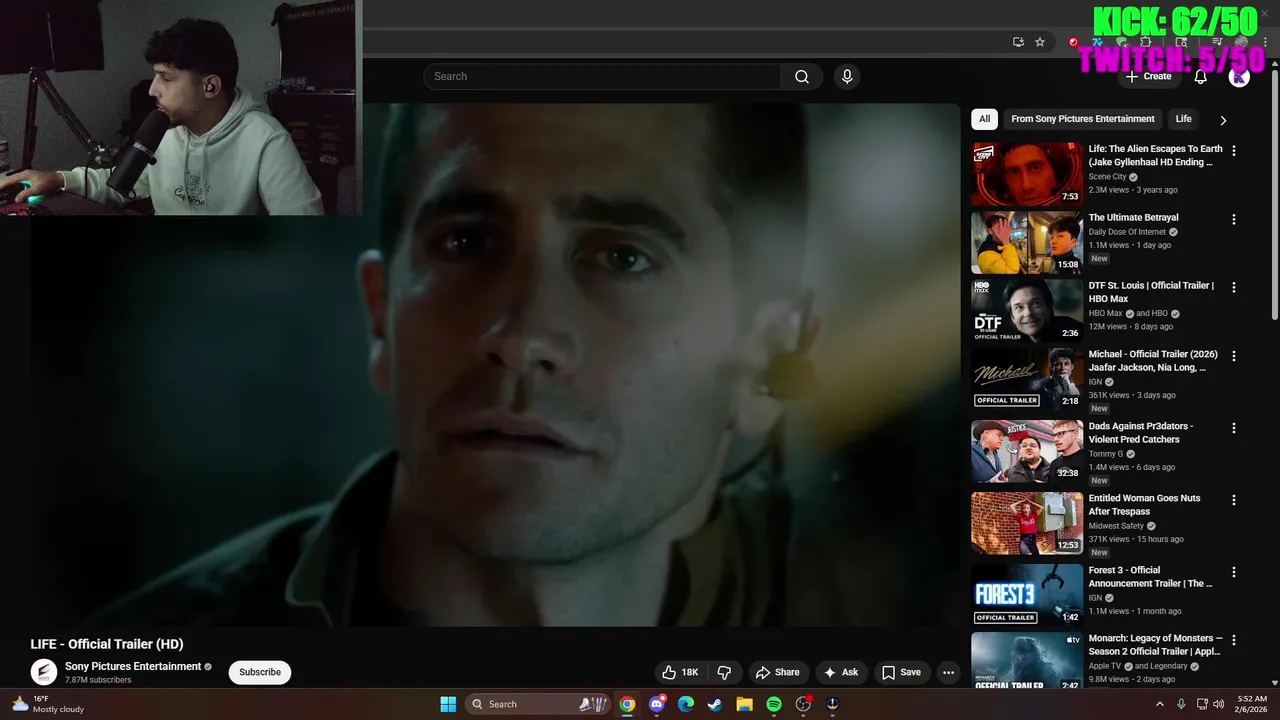This screenshot has width=1280, height=720.
Task: Open options for Forest 3 trailer video
Action: tap(1234, 572)
